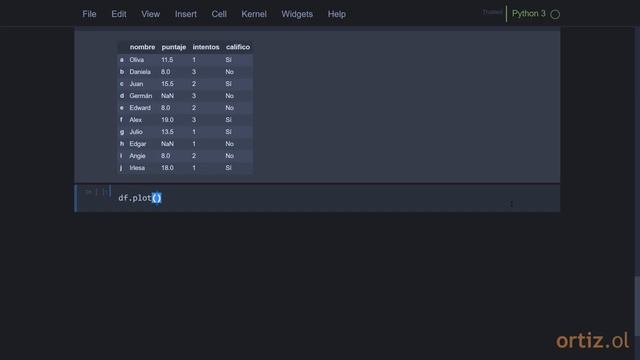This screenshot has width=640, height=360.
Task: Select the nombre column header
Action: point(142,47)
